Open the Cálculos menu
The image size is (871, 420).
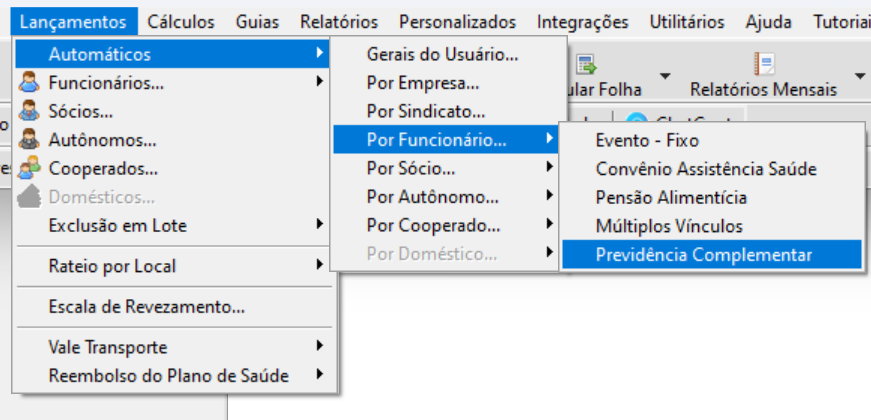click(x=181, y=22)
